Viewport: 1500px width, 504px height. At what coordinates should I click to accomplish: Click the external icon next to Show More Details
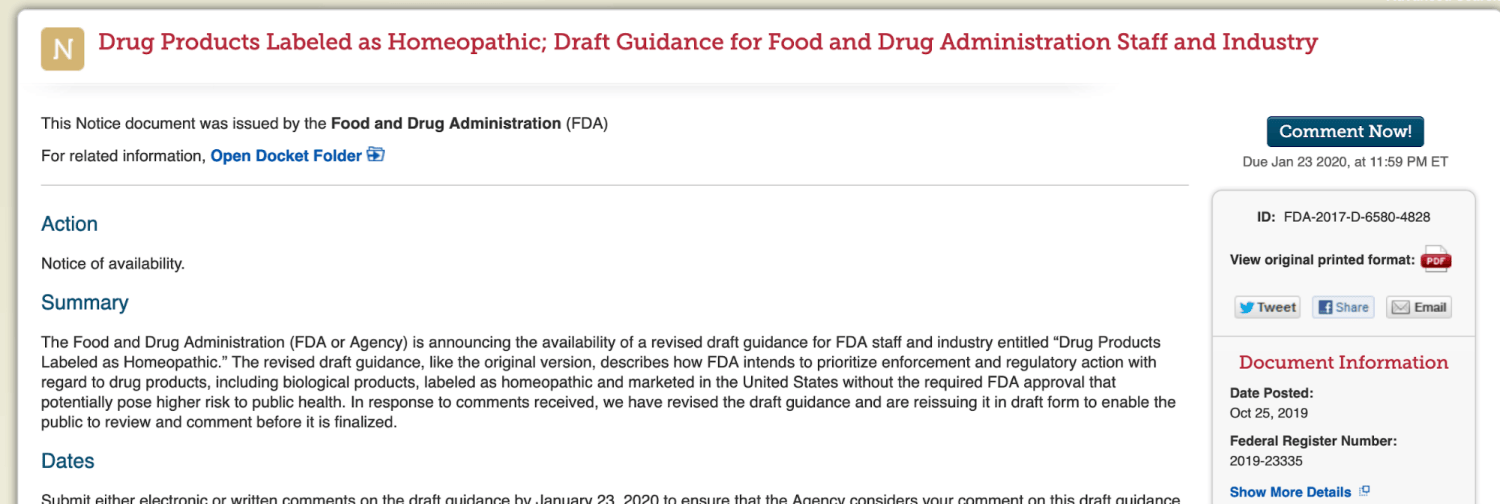coord(1365,492)
